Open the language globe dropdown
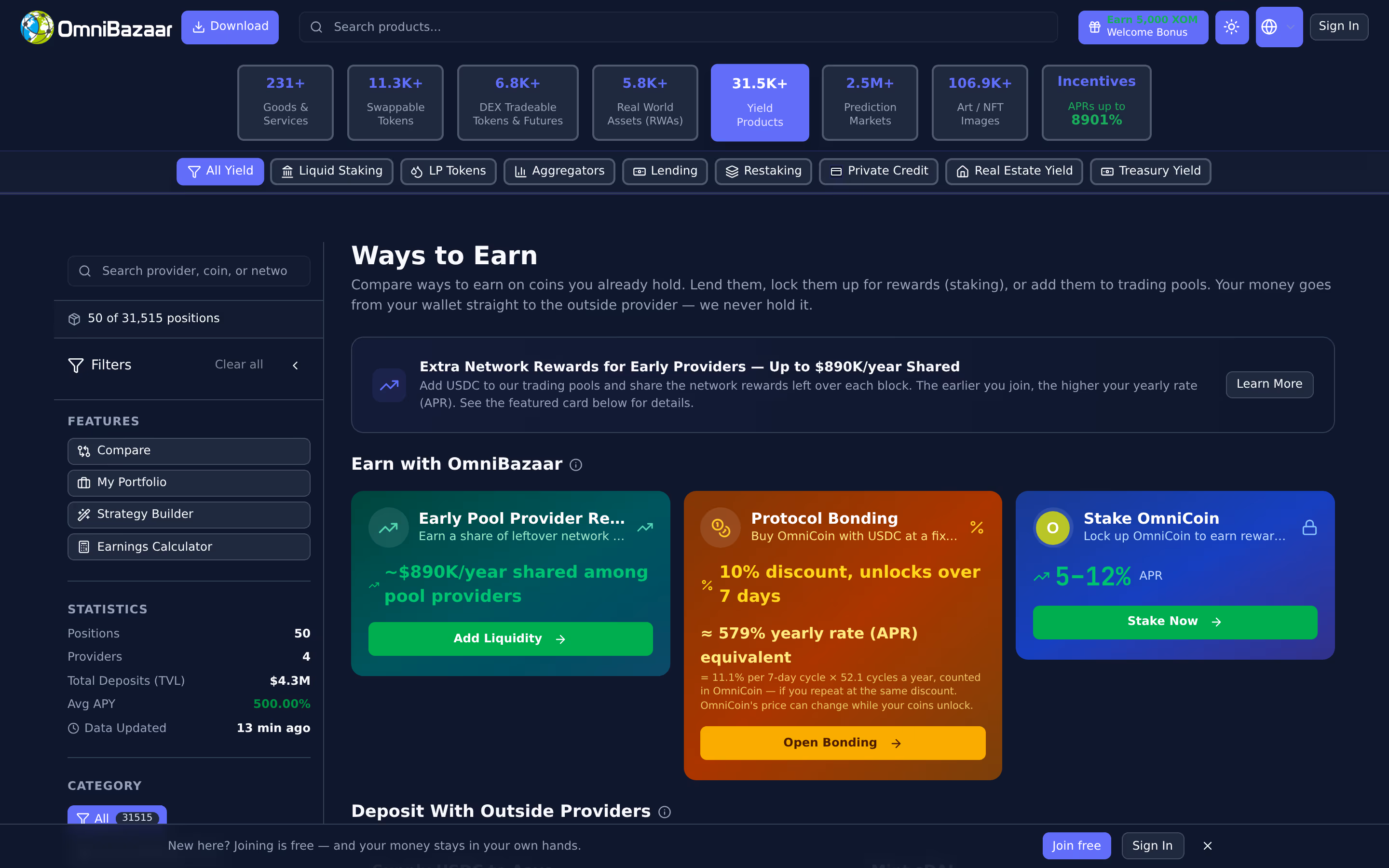 tap(1279, 27)
